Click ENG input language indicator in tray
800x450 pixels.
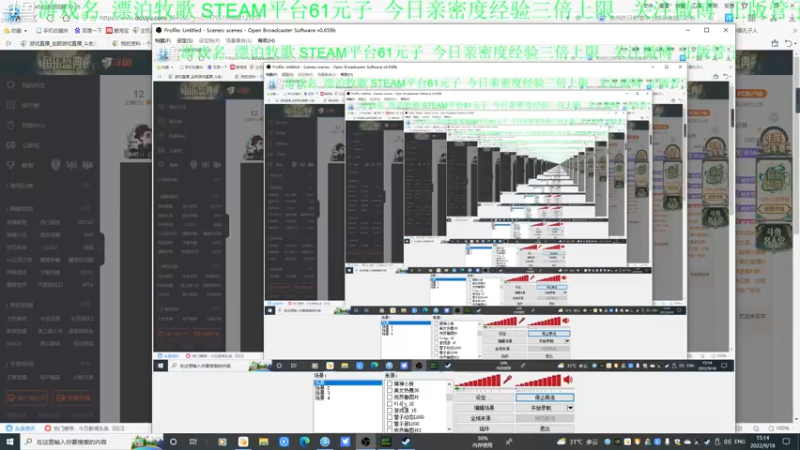(739, 442)
